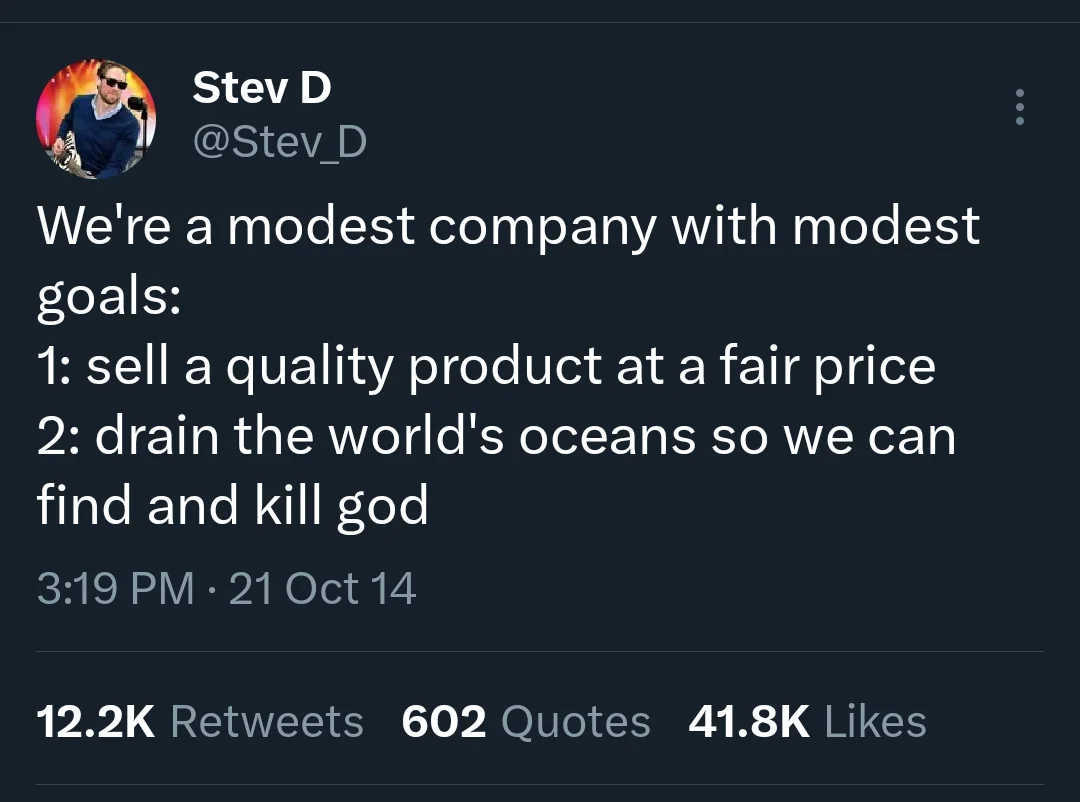The image size is (1080, 802).
Task: Visit the @Stev_D handle link
Action: pos(279,142)
